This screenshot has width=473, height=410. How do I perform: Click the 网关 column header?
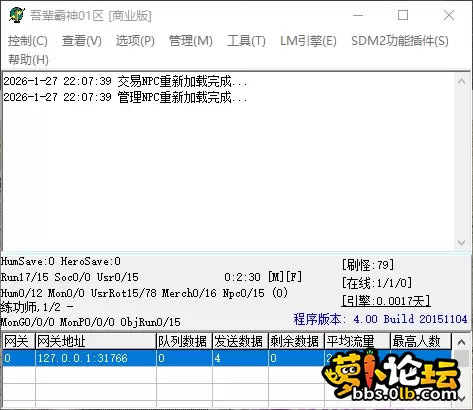point(19,341)
